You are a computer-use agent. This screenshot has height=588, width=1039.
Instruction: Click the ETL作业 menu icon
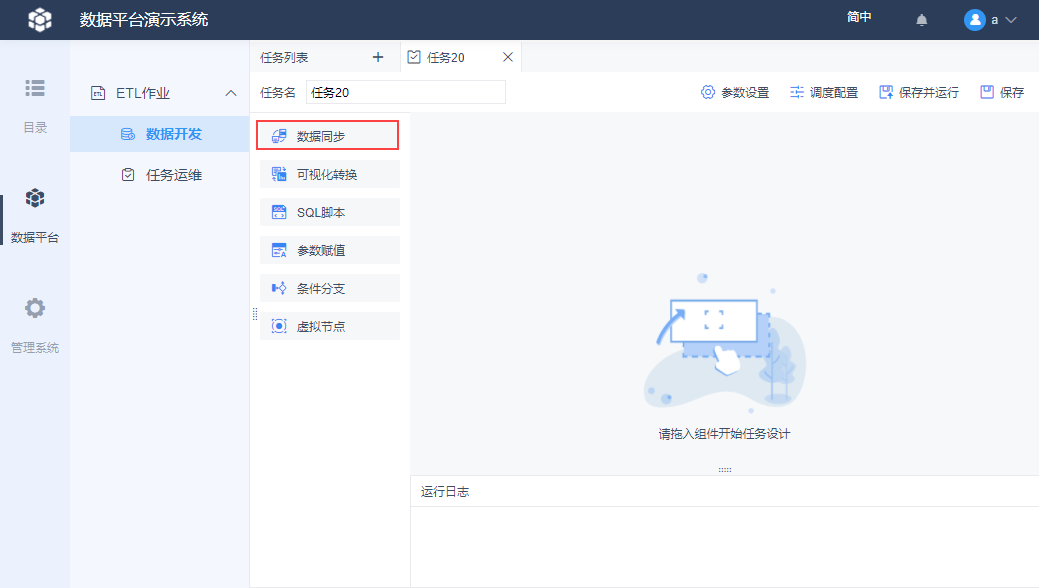point(98,93)
